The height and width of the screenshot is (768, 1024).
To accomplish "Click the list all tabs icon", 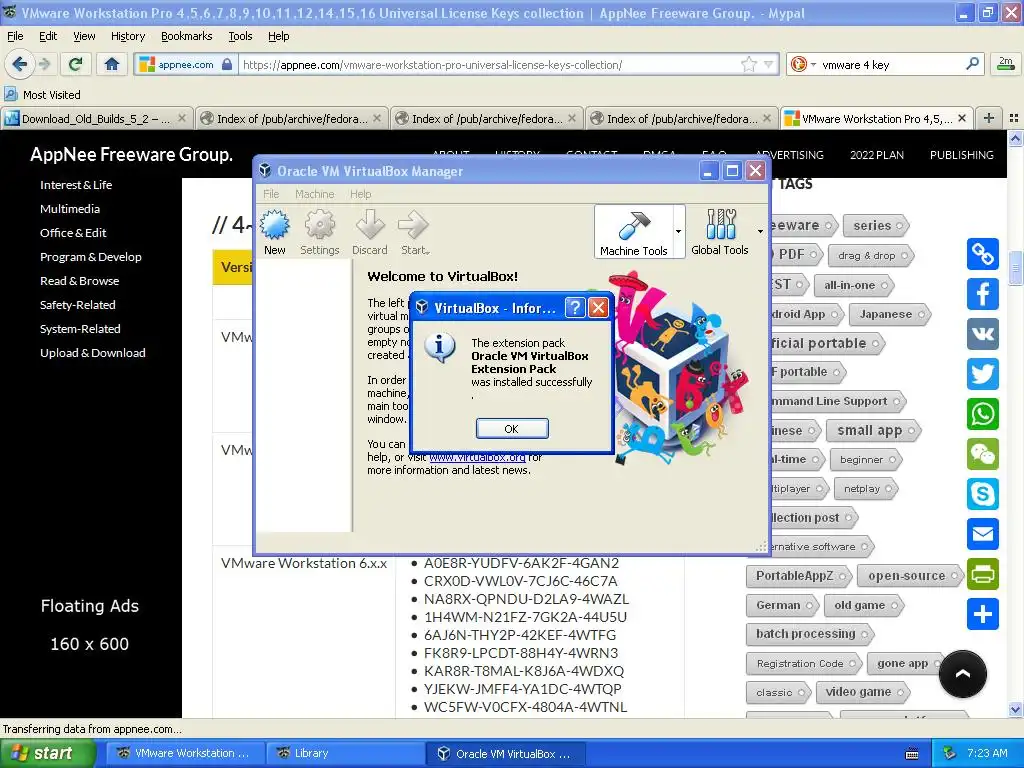I will [x=1014, y=118].
